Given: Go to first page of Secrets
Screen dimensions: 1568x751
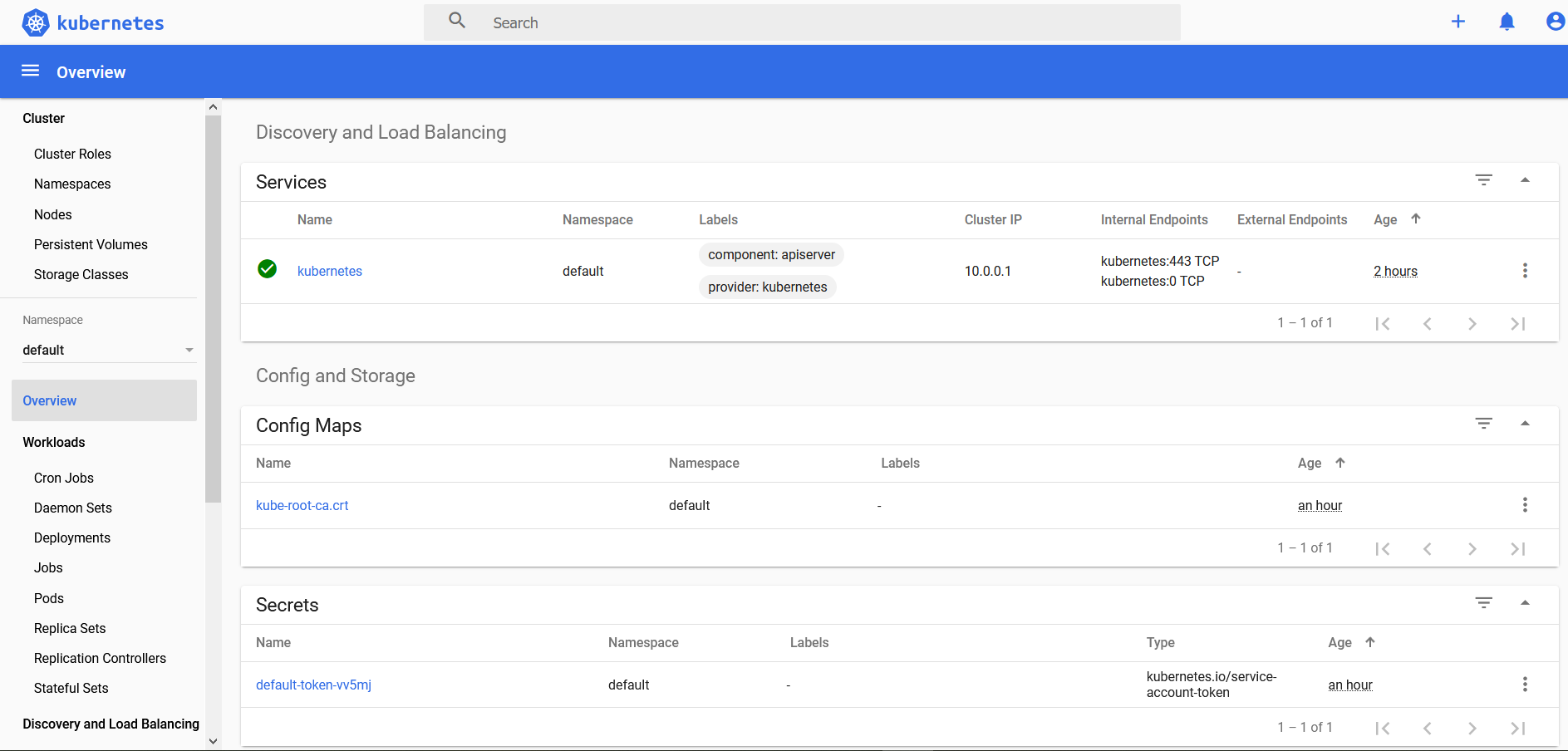Looking at the screenshot, I should coord(1383,729).
